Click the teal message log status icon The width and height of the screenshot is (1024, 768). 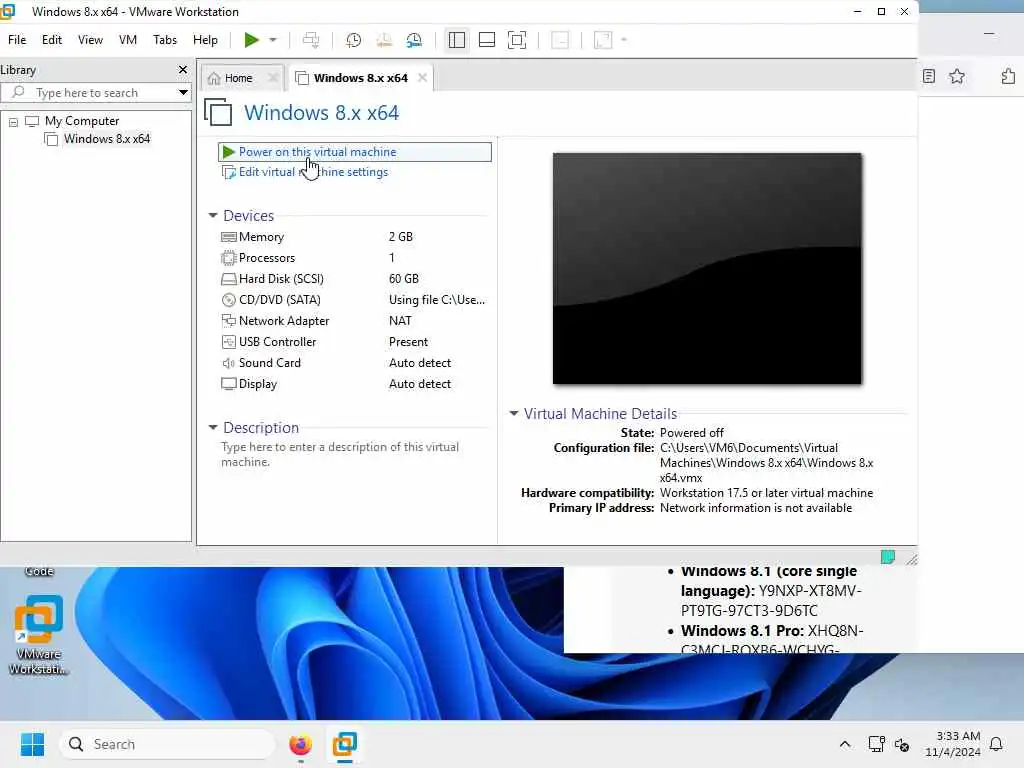888,557
